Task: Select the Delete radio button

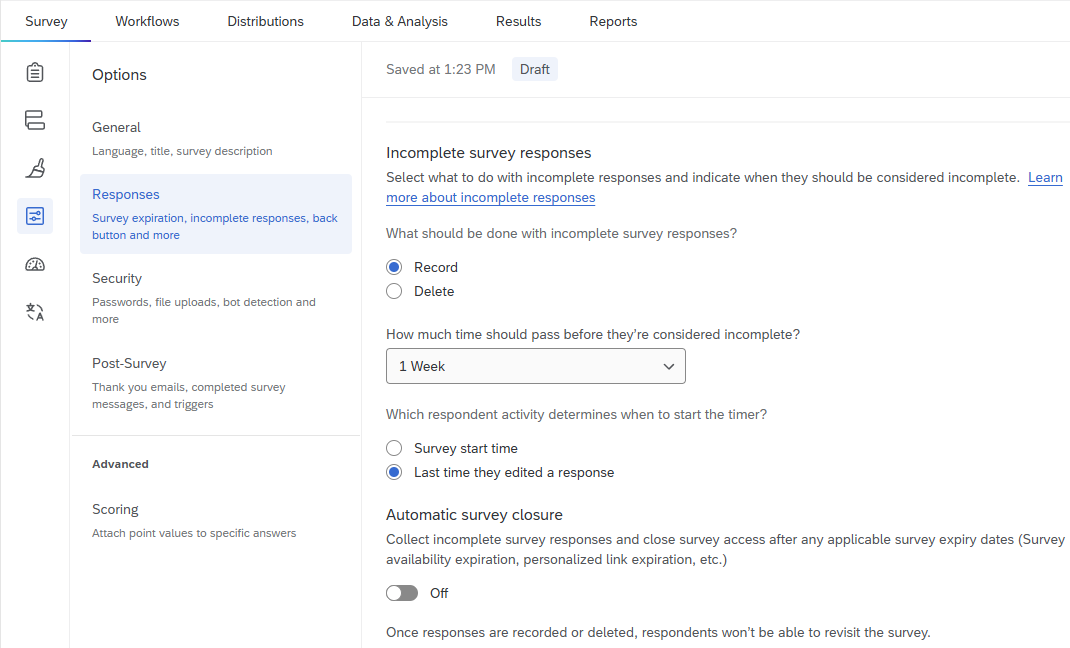Action: [x=394, y=291]
